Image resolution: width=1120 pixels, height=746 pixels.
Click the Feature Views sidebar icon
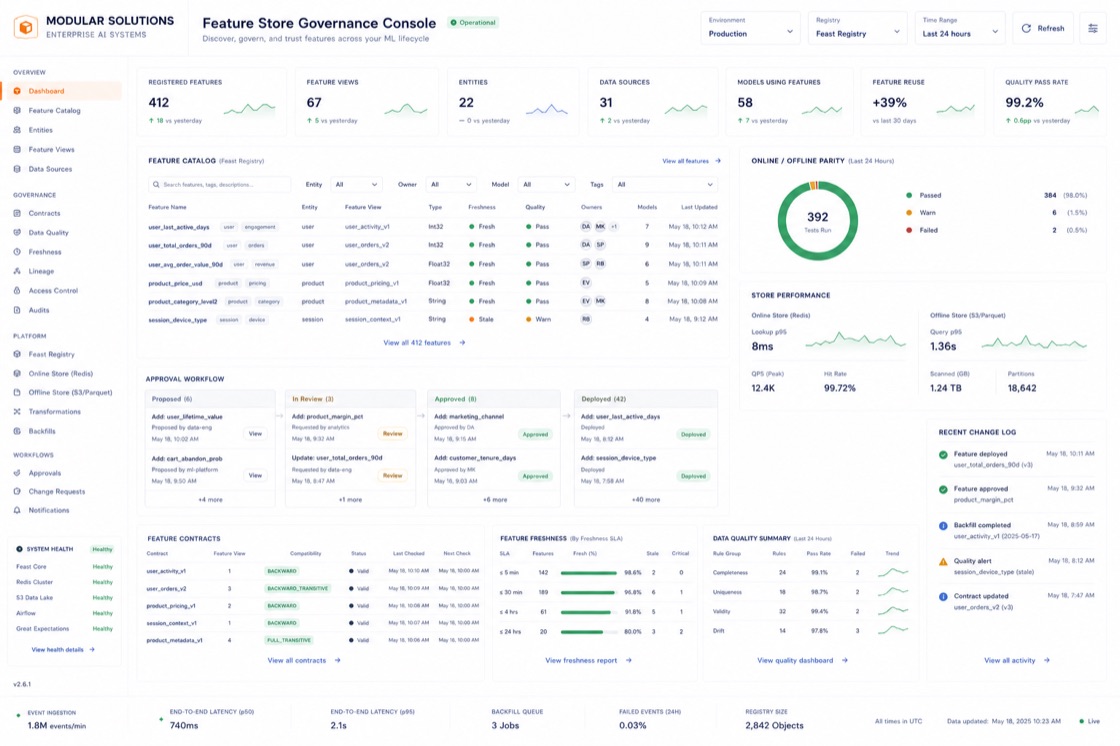17,149
